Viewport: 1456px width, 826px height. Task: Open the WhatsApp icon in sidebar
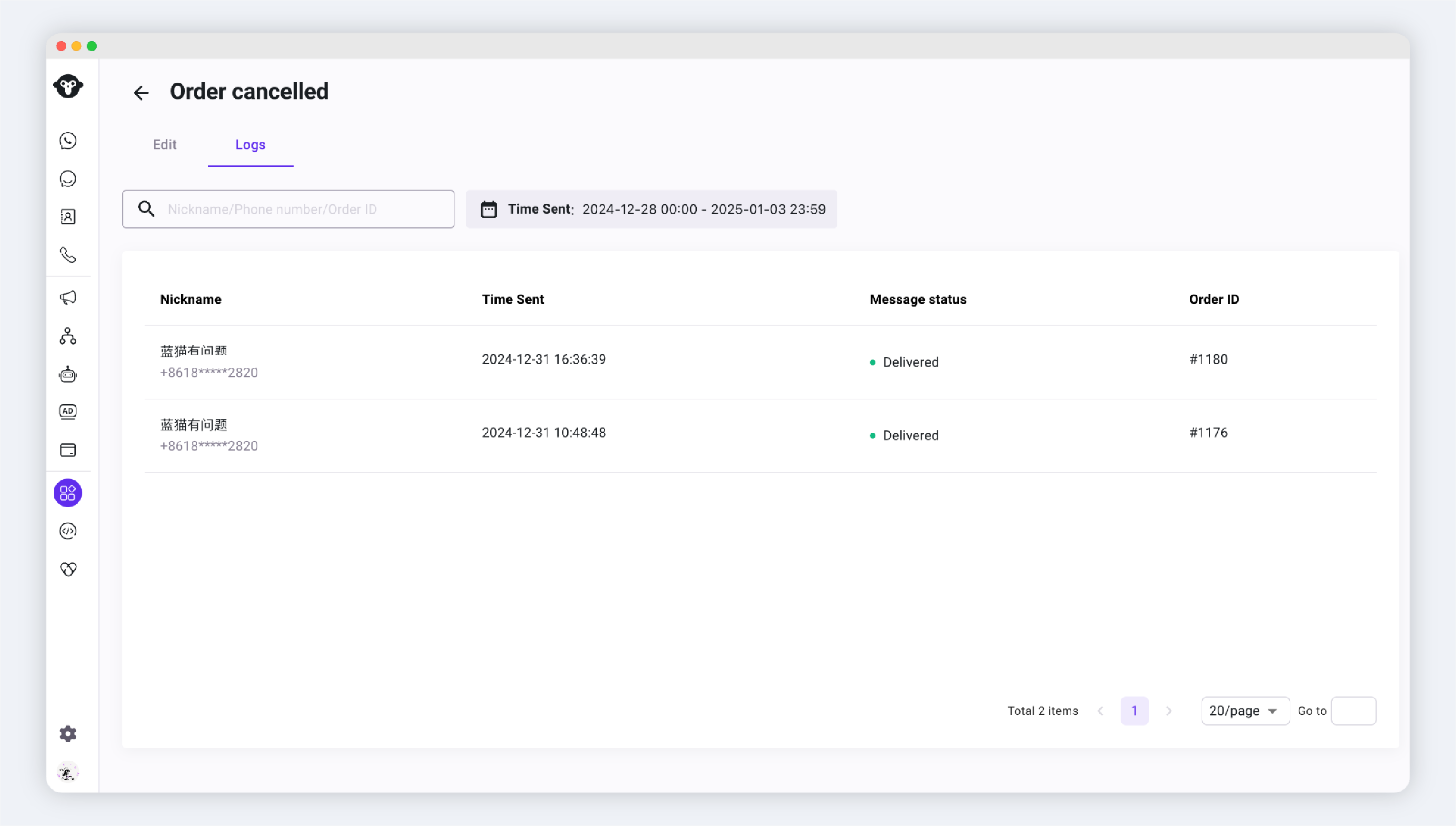(x=68, y=141)
